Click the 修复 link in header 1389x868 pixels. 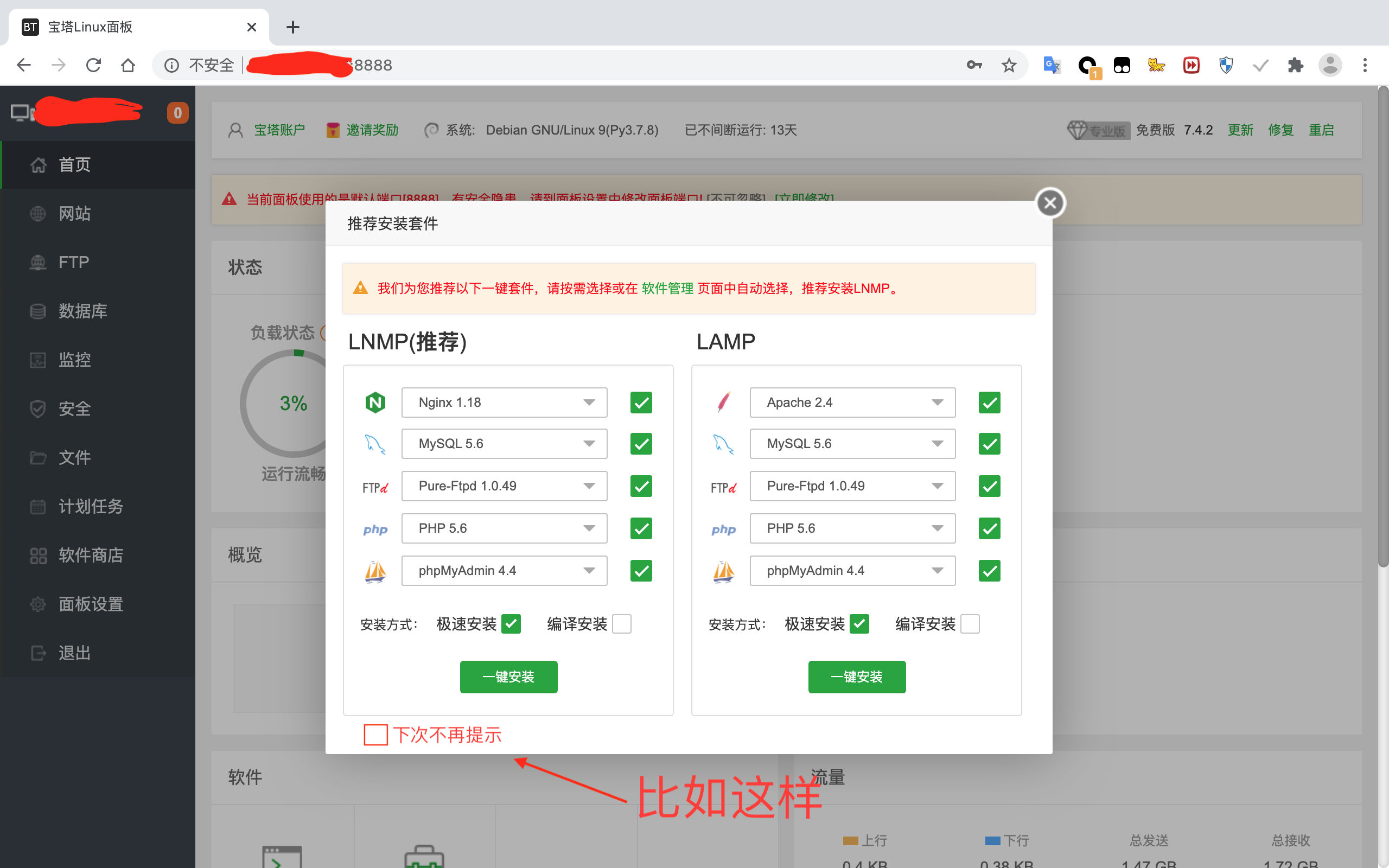(1281, 130)
